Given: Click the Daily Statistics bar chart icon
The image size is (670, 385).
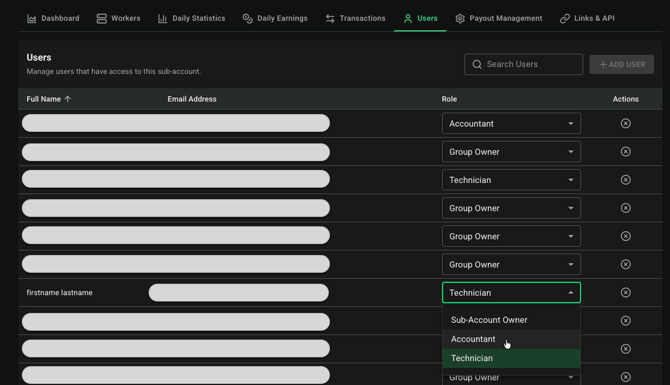Looking at the screenshot, I should pos(162,18).
